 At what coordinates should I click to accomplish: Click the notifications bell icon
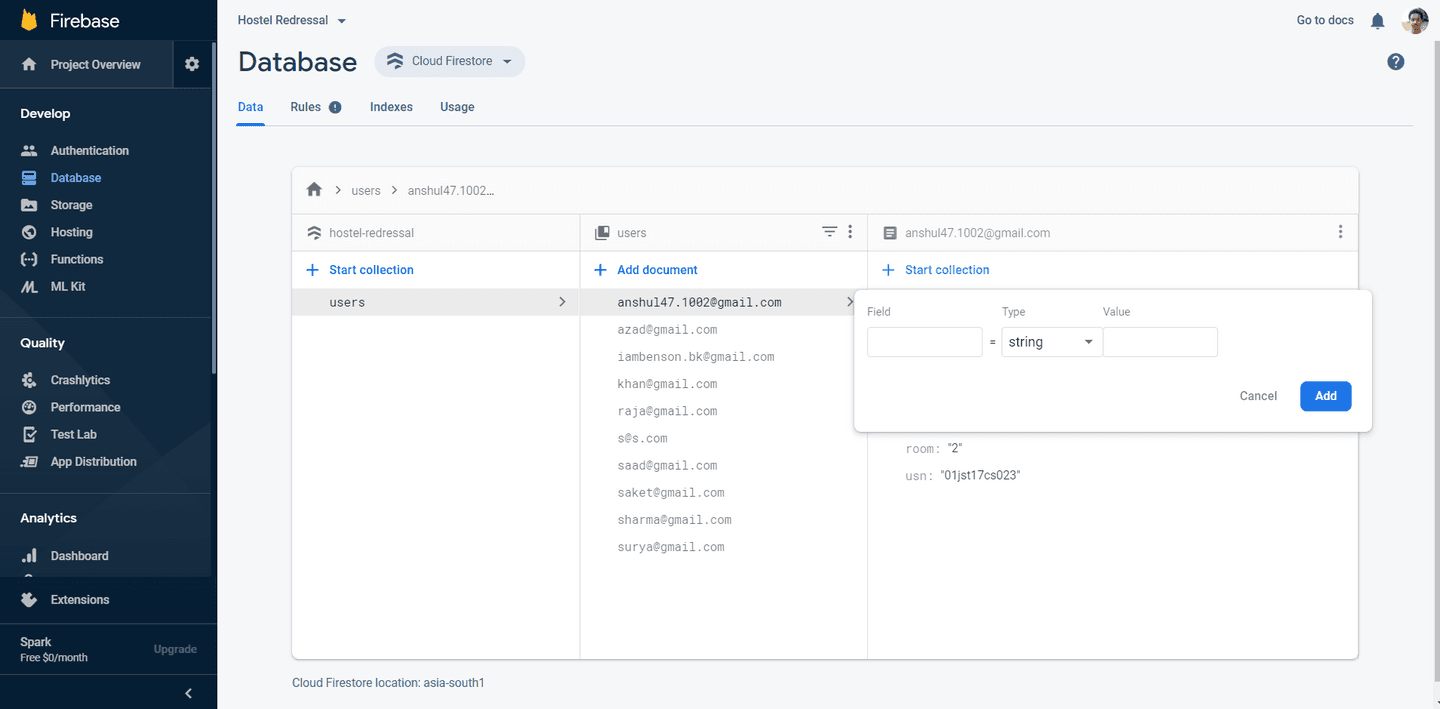pyautogui.click(x=1377, y=21)
